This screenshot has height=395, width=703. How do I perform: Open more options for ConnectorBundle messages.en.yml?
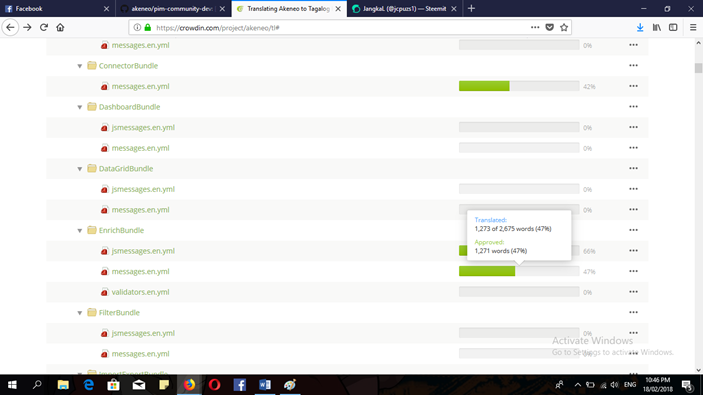coord(633,86)
